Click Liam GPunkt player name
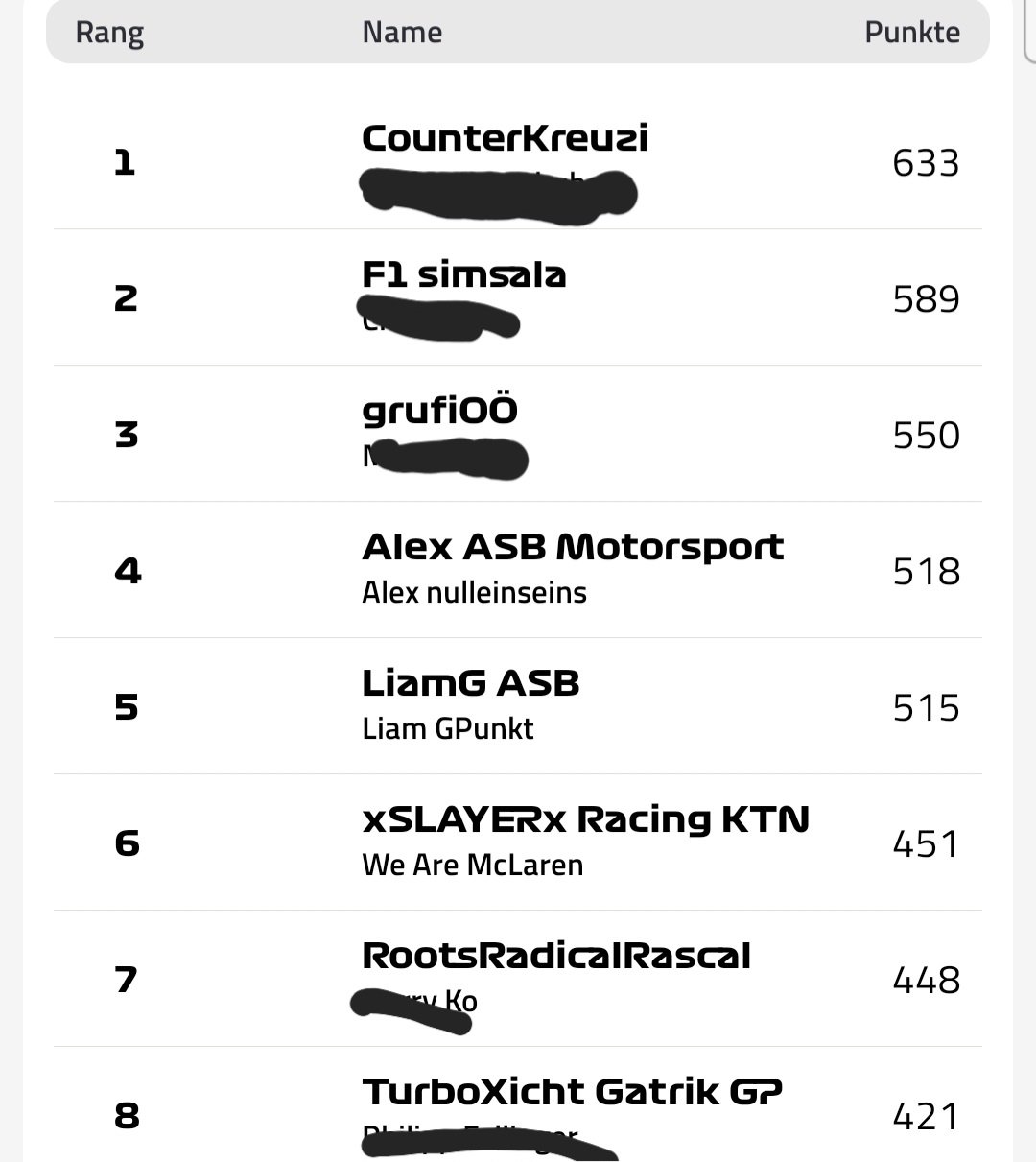 click(x=448, y=728)
